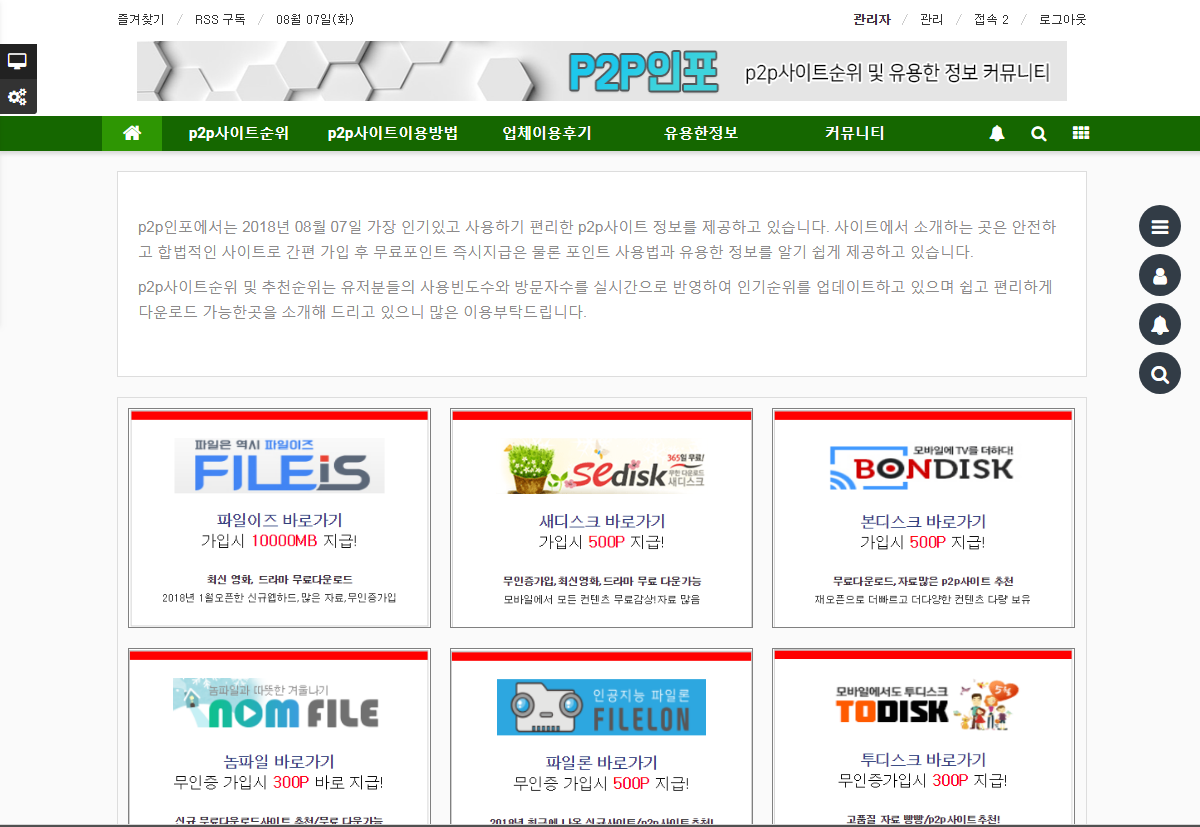The width and height of the screenshot is (1200, 827).
Task: Click the home icon in green navbar
Action: pos(132,134)
